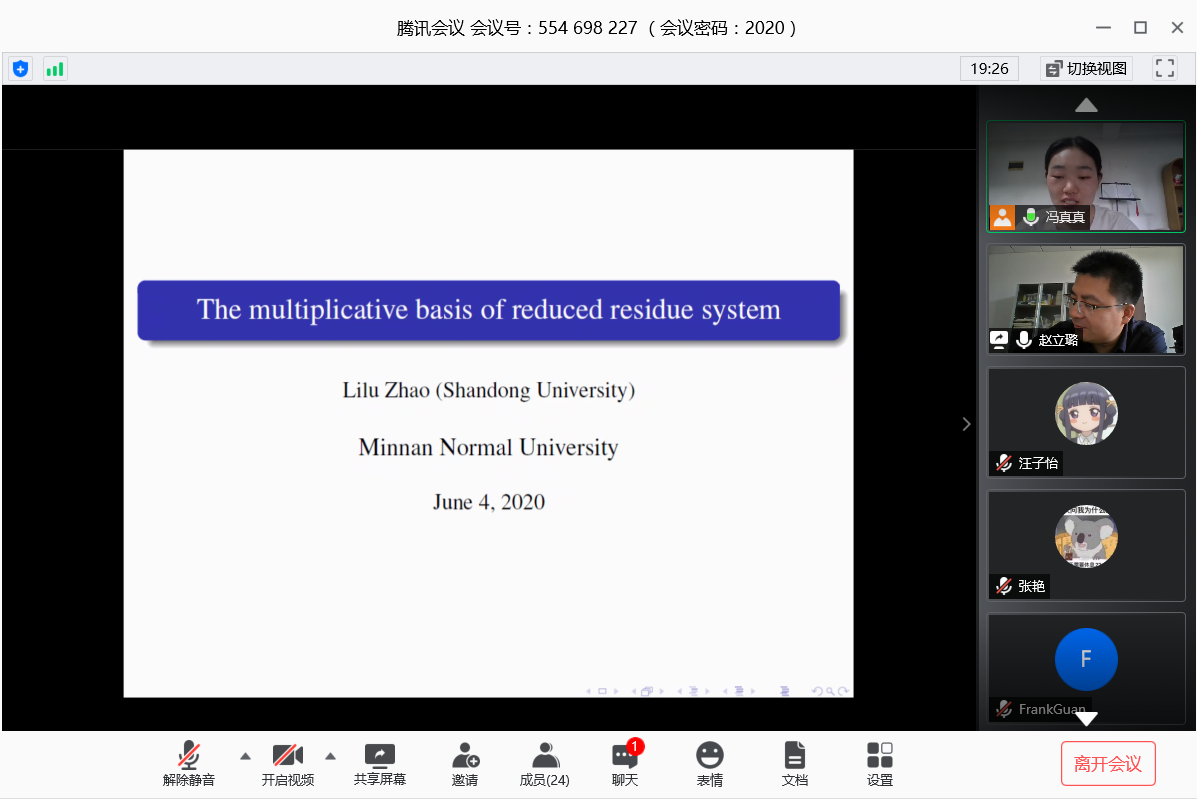Open the Chat (聊天) panel
1197x801 pixels.
point(625,764)
